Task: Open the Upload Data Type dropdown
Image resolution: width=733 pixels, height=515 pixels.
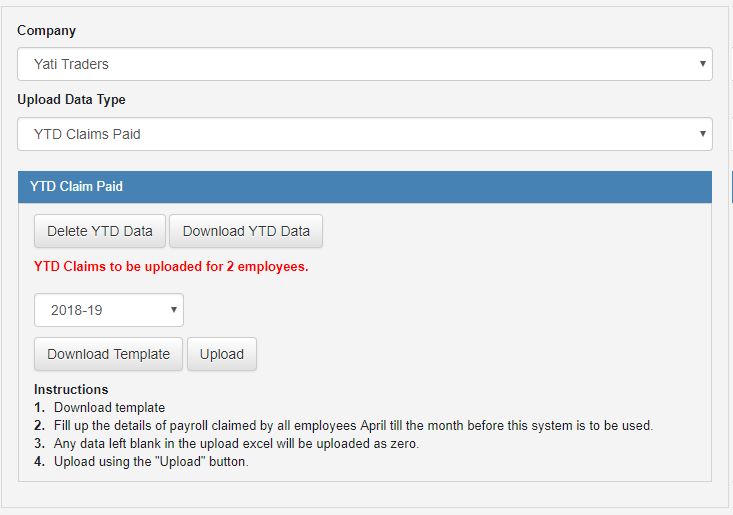Action: [365, 134]
